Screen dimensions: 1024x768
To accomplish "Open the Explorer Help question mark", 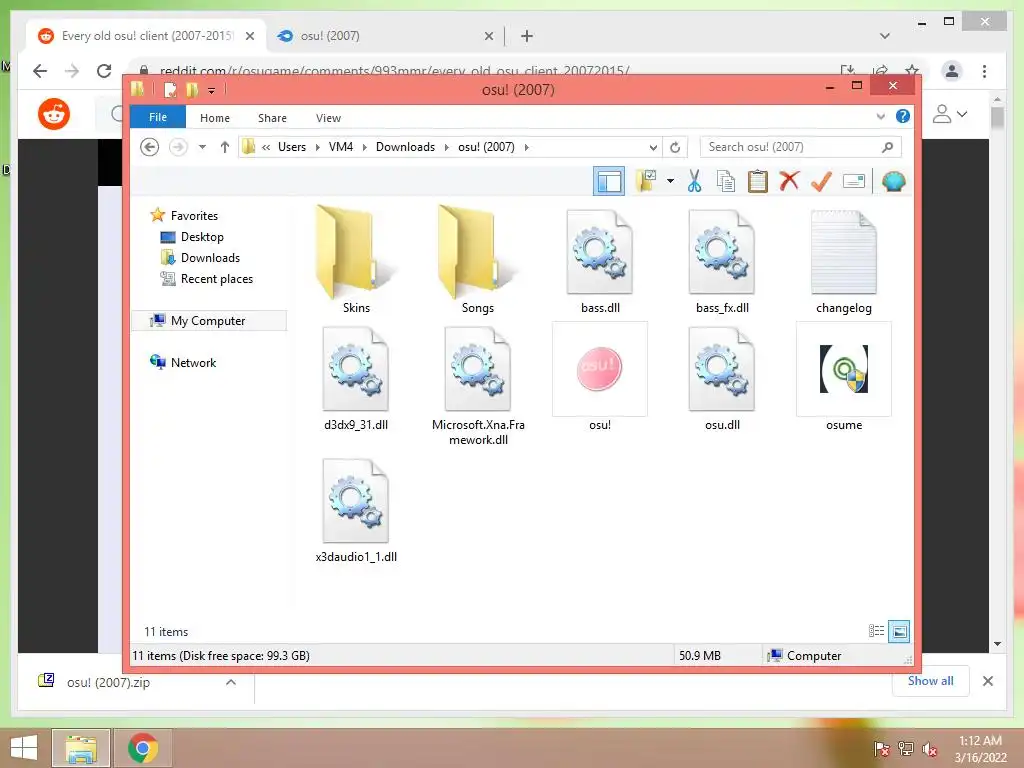I will tap(903, 116).
